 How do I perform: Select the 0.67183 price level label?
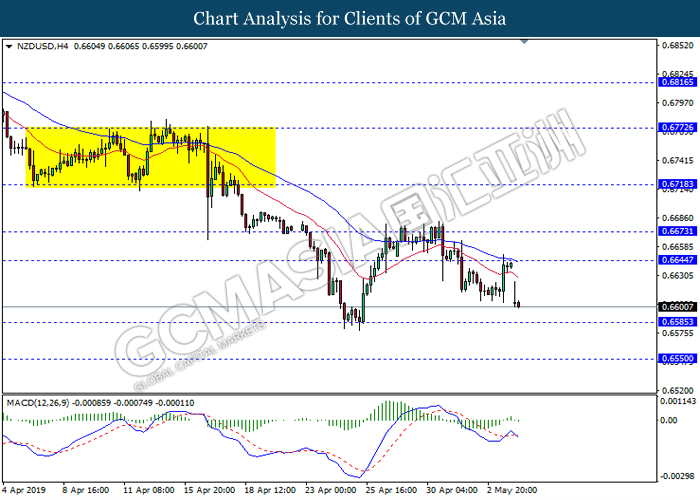tap(677, 184)
